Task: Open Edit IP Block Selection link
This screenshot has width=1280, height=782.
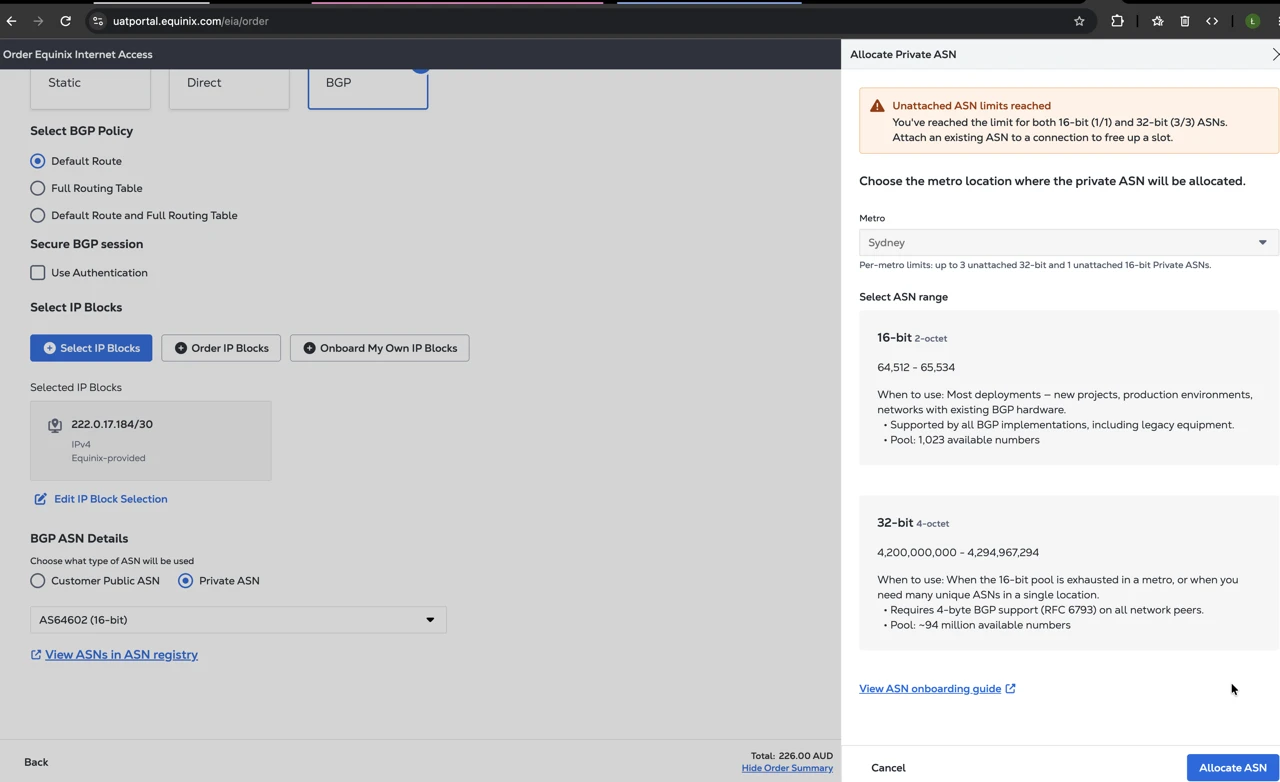Action: click(100, 499)
